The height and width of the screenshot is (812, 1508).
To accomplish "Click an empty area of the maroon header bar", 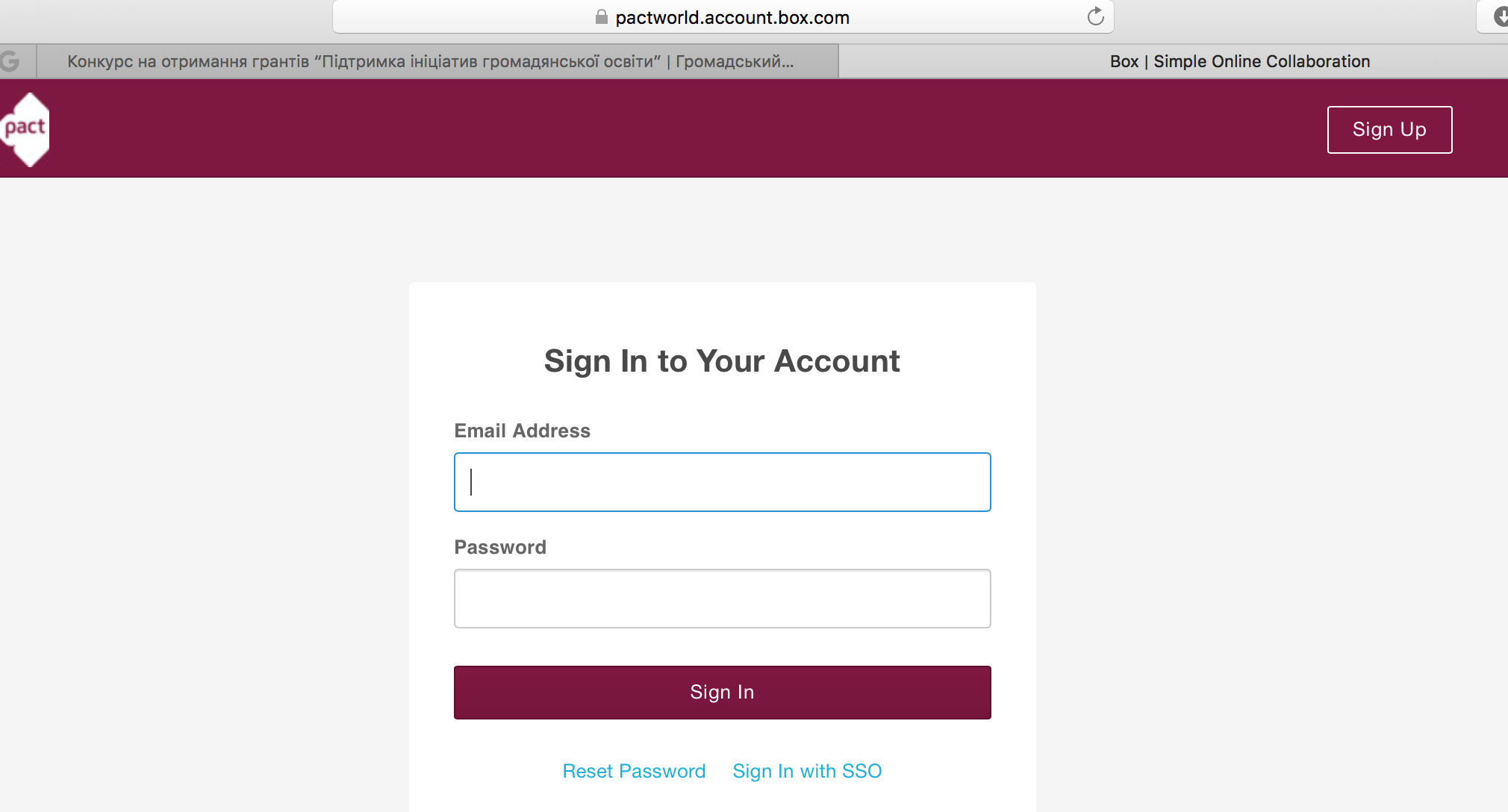I will tap(672, 128).
